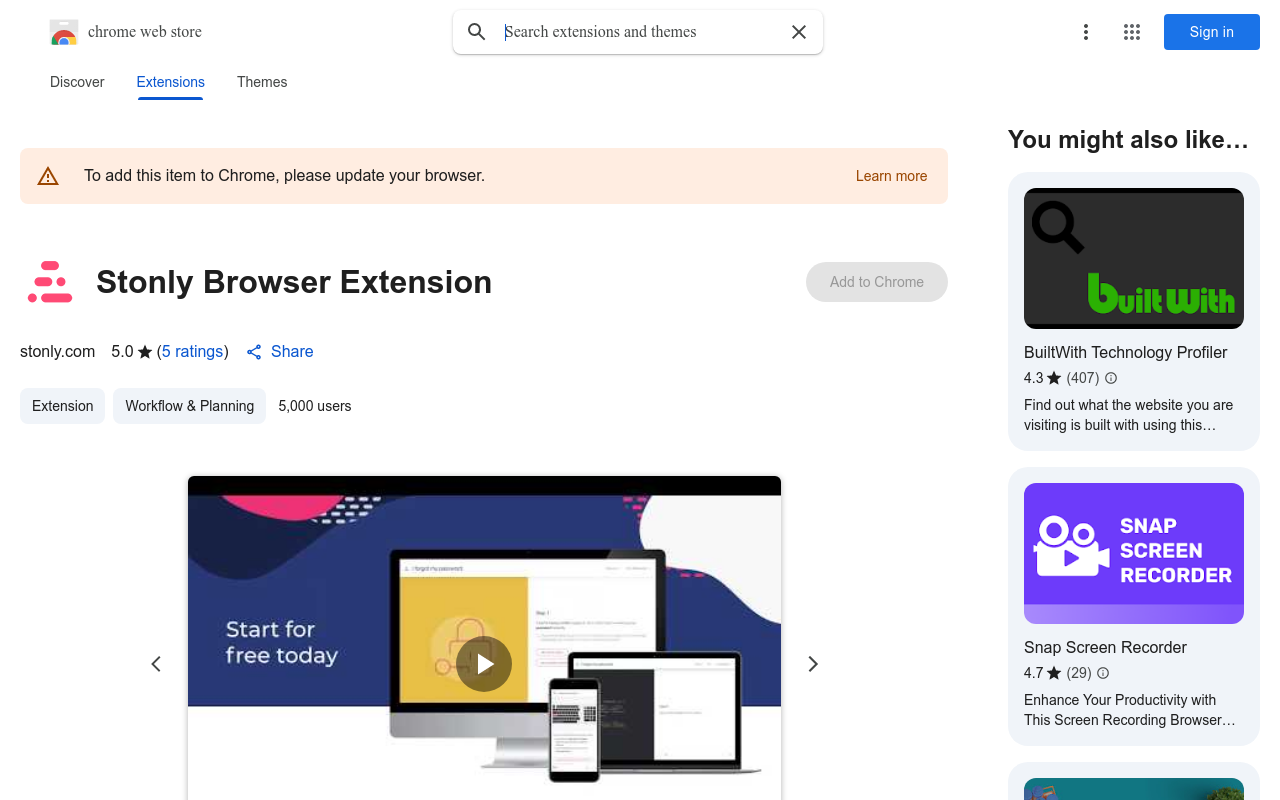This screenshot has height=800, width=1280.
Task: Click the search magnifier icon
Action: click(x=477, y=32)
